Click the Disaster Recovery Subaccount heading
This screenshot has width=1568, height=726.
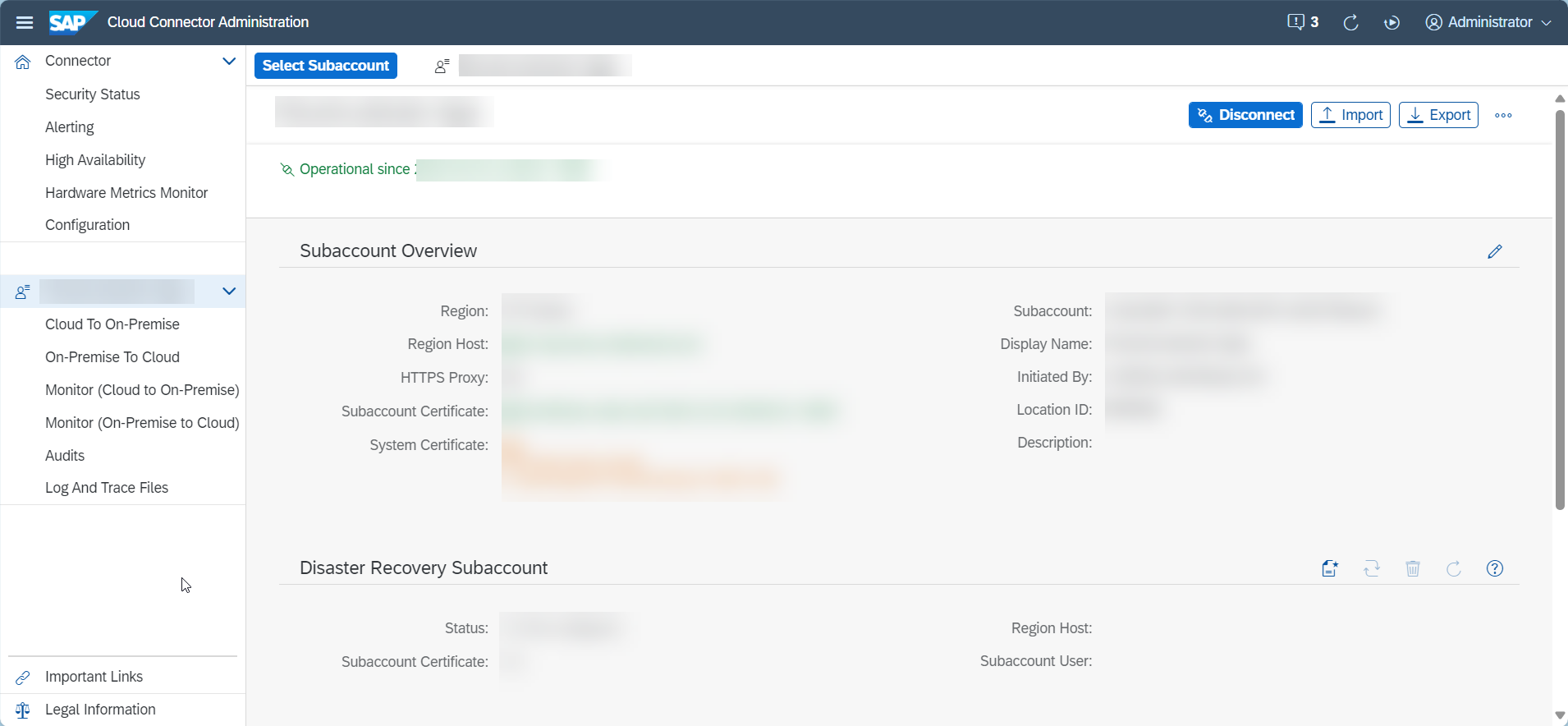[x=424, y=567]
